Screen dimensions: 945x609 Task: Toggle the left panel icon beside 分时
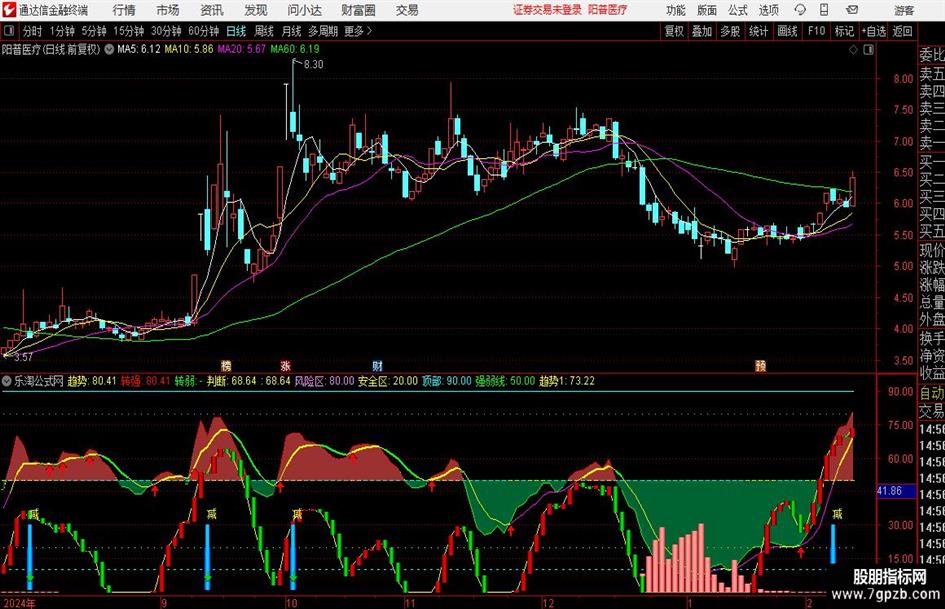pos(9,31)
